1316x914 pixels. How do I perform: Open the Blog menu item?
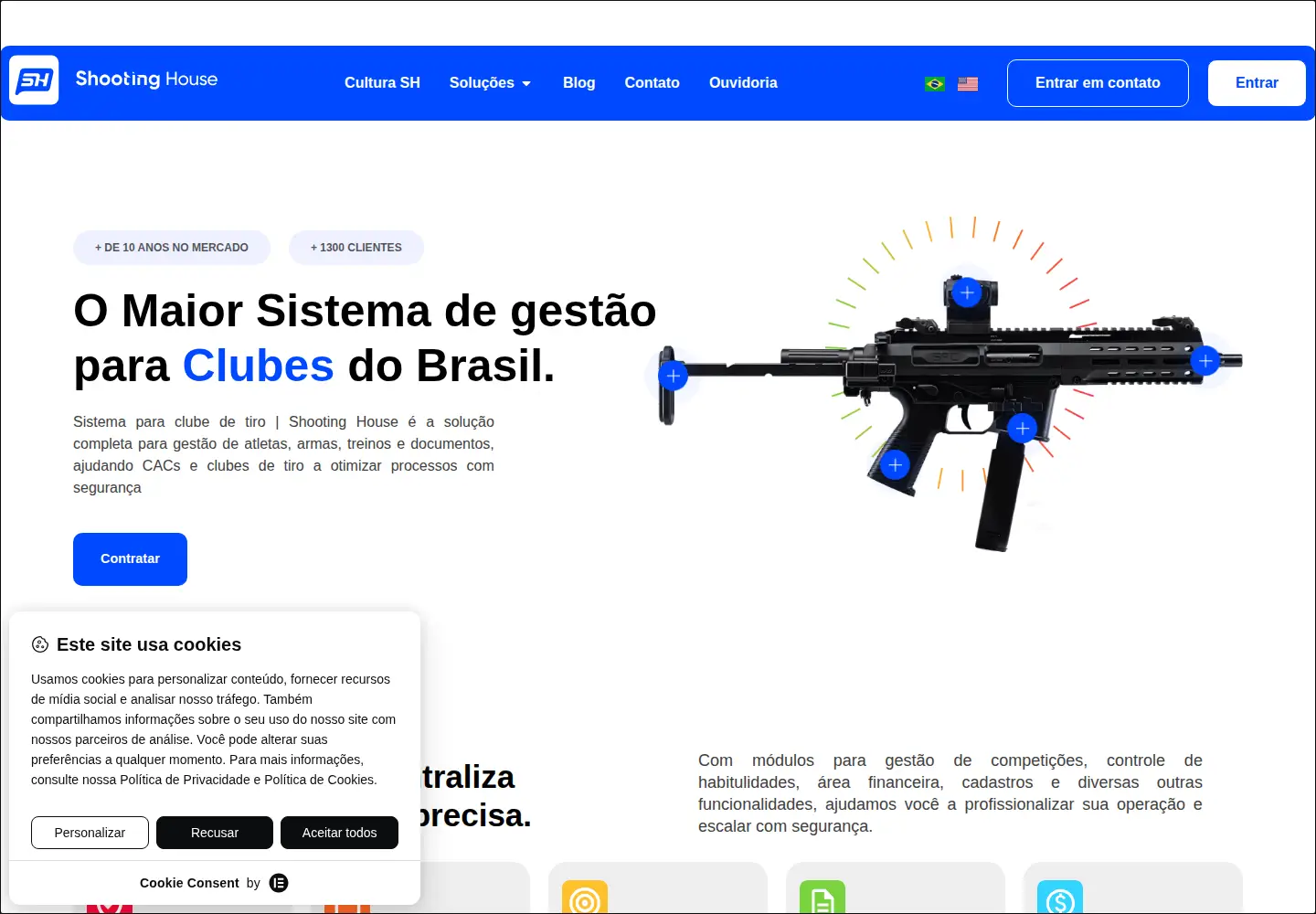(x=579, y=83)
